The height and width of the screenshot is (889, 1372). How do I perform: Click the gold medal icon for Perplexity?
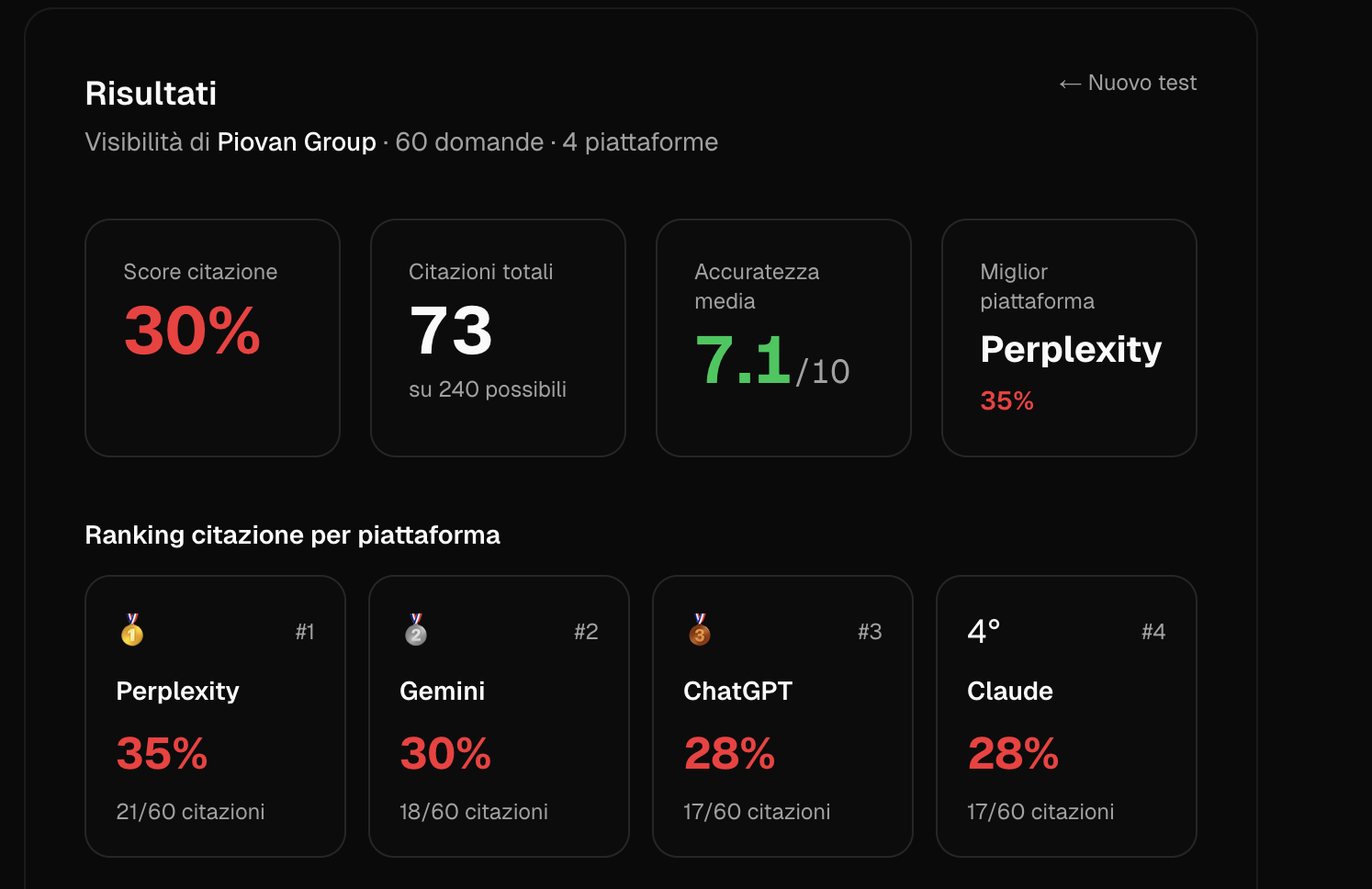(132, 630)
